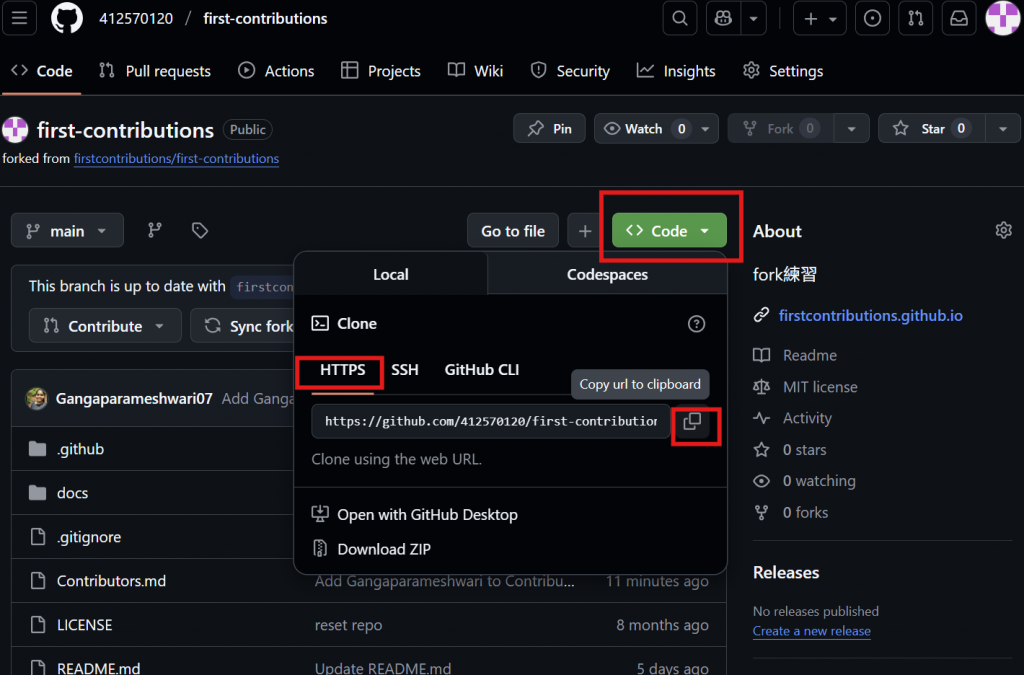Edit About details with gear icon
Screen dimensions: 1024x675
(1003, 230)
